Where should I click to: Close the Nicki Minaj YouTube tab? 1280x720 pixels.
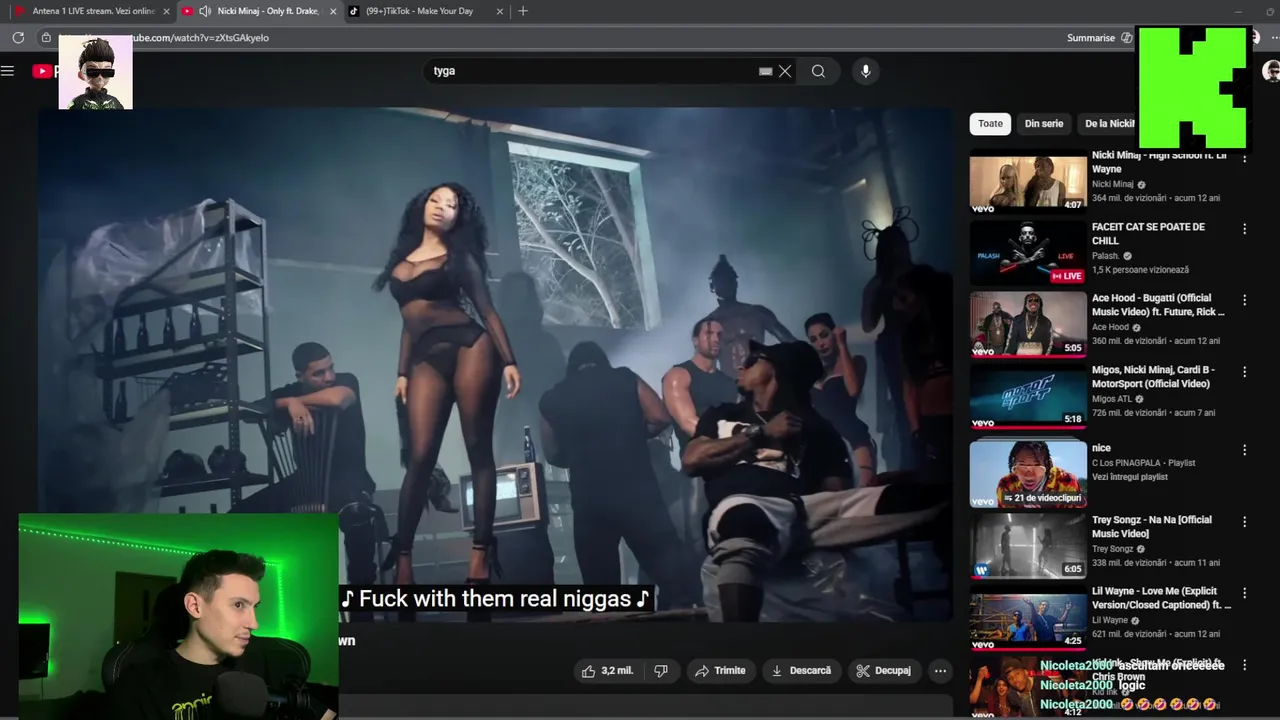click(x=333, y=11)
